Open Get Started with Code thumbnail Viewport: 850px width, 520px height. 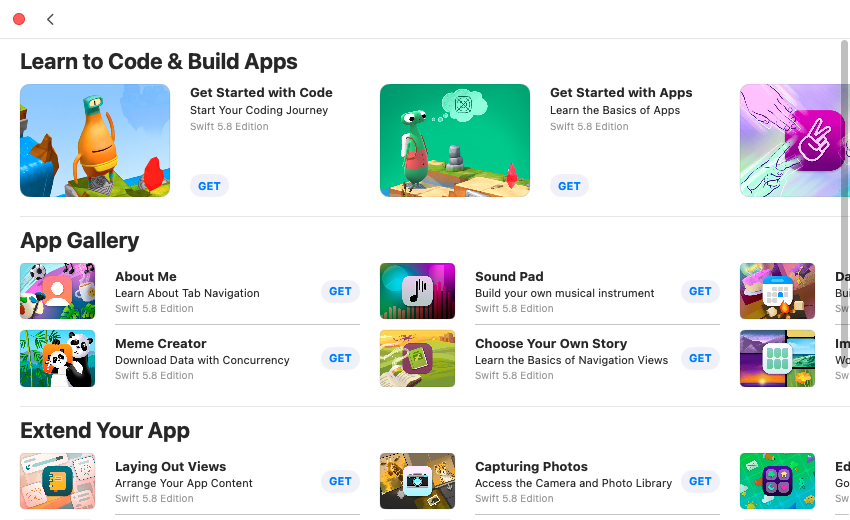(x=95, y=140)
